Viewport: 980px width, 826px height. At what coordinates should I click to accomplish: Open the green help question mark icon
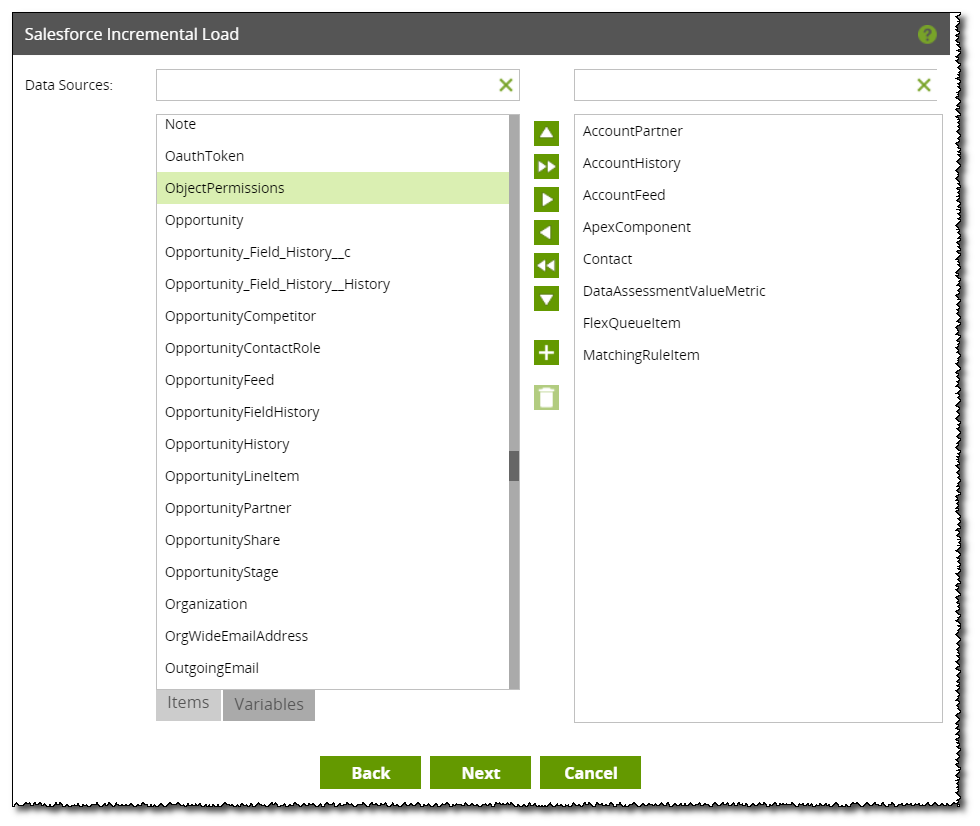tap(927, 34)
